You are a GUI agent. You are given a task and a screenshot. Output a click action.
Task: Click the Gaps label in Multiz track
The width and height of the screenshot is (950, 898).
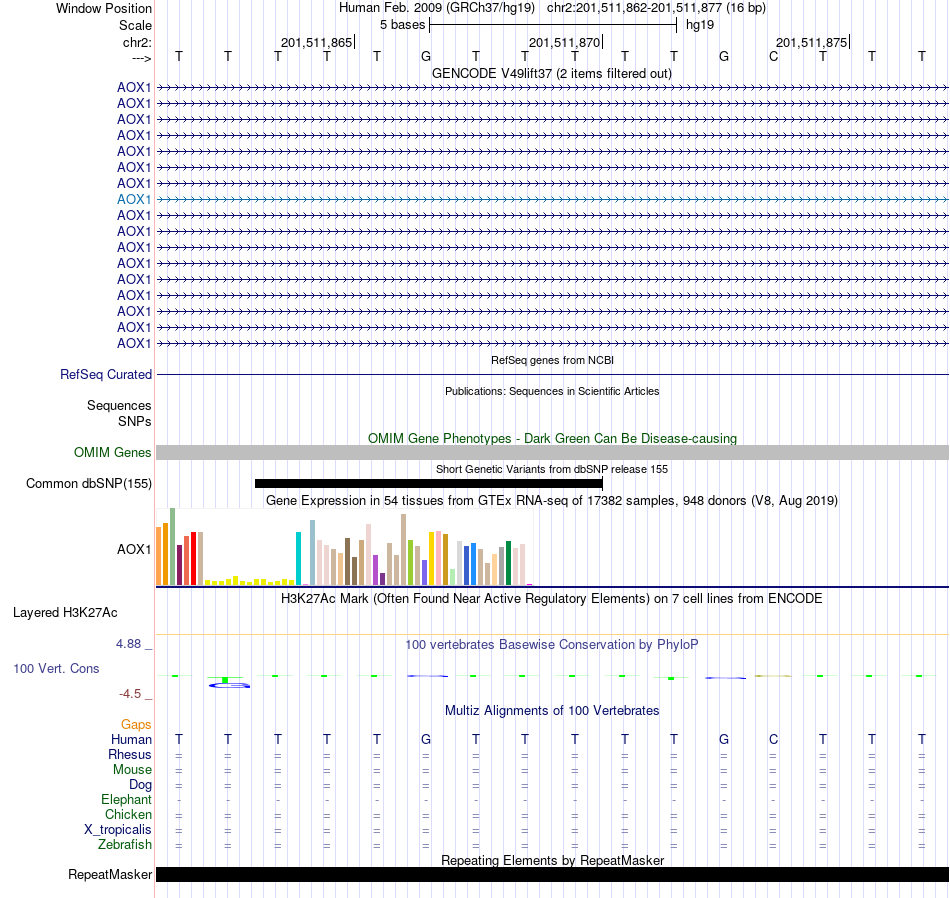[136, 725]
